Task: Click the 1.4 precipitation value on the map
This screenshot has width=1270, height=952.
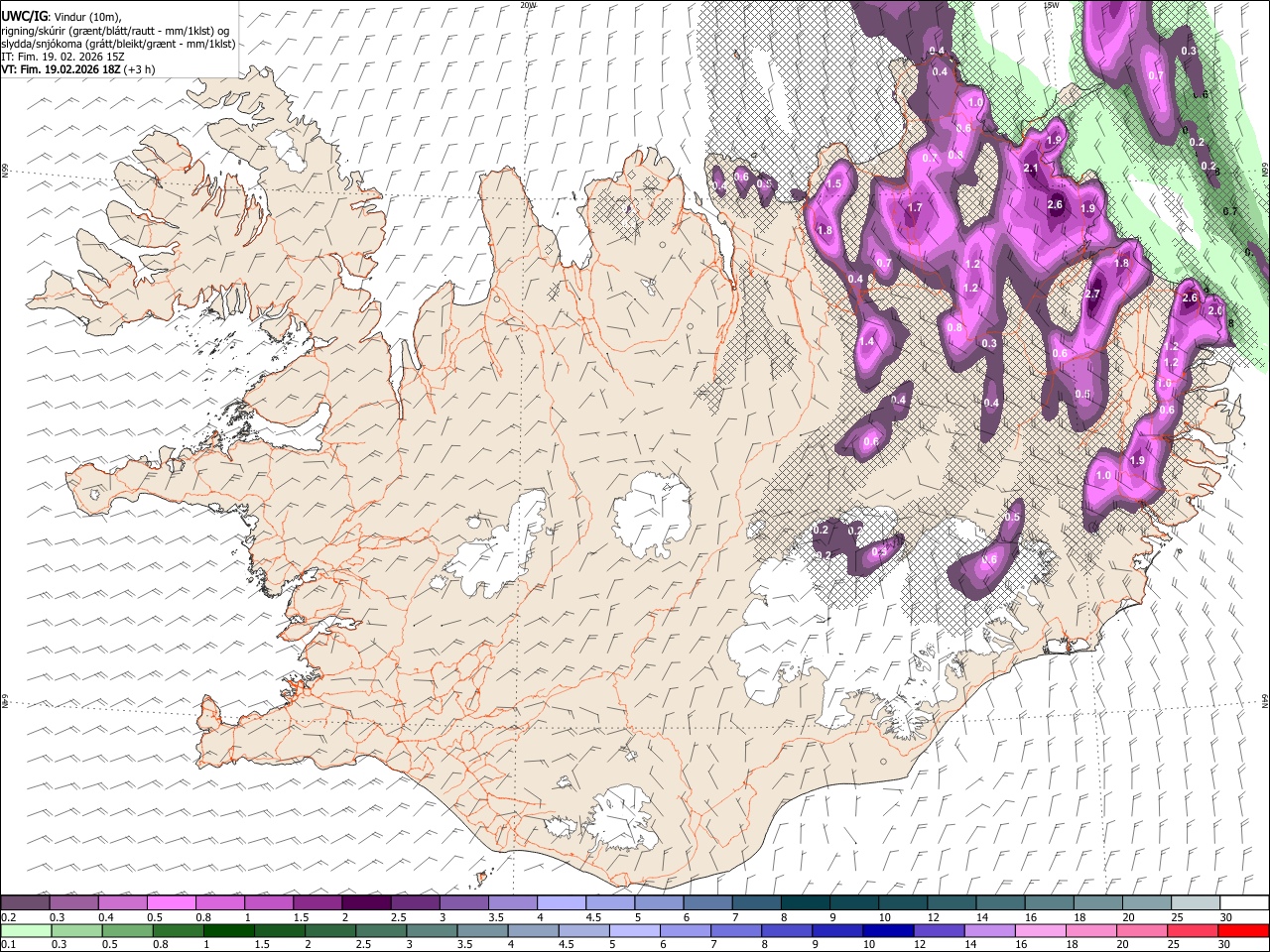Action: click(x=866, y=341)
